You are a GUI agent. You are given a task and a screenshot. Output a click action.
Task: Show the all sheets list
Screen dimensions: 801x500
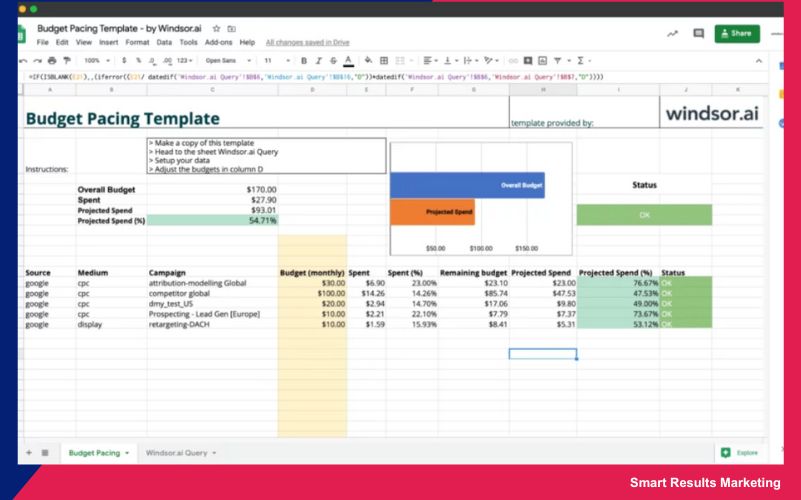(x=45, y=453)
